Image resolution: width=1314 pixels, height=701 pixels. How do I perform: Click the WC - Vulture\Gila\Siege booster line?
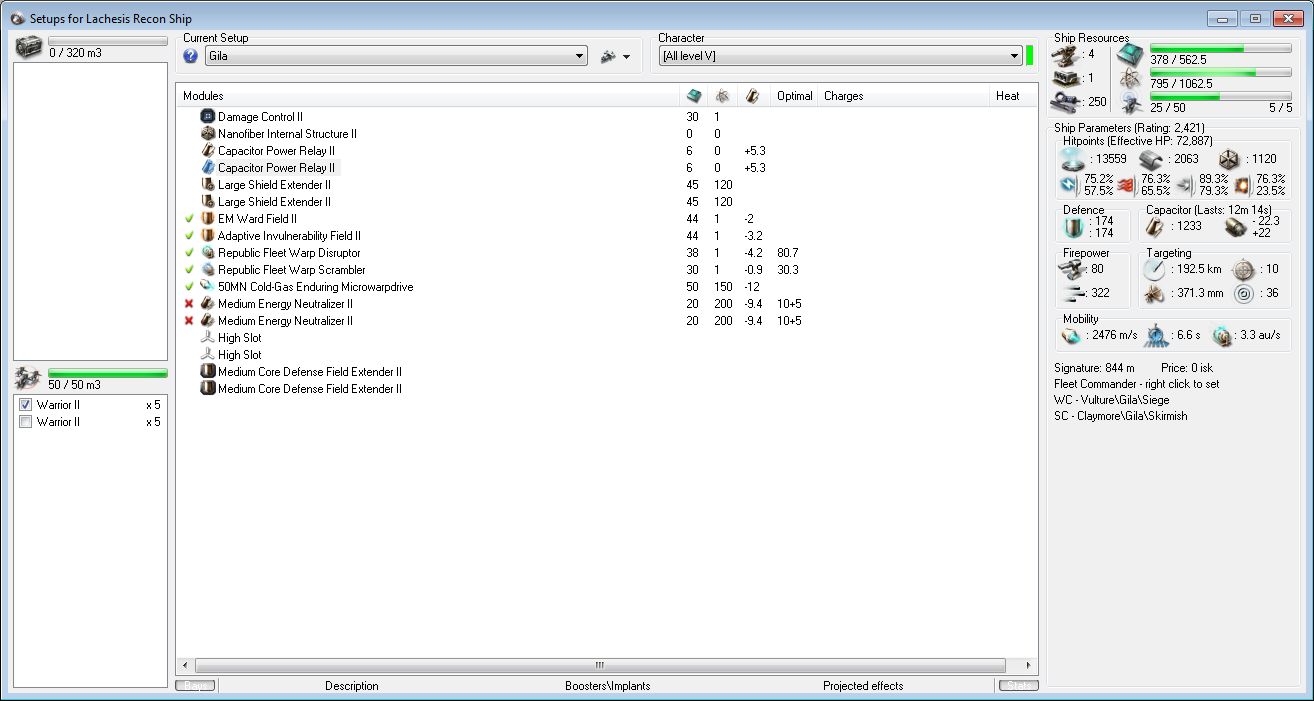click(1114, 400)
